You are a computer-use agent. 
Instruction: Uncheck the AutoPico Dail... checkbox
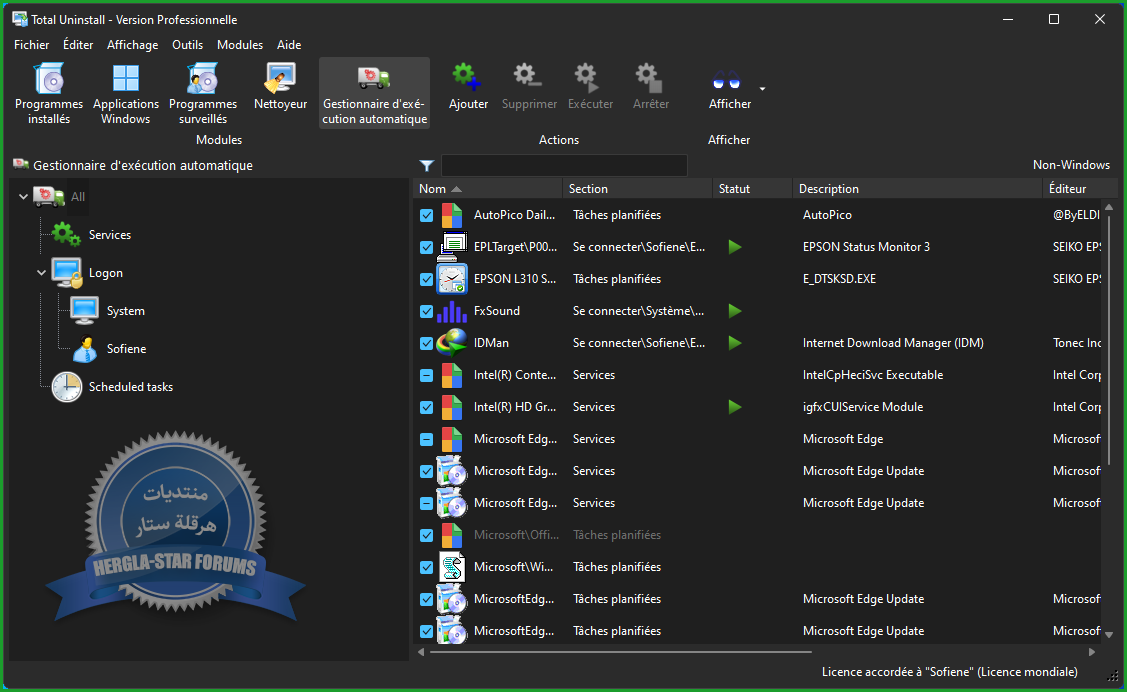[426, 215]
